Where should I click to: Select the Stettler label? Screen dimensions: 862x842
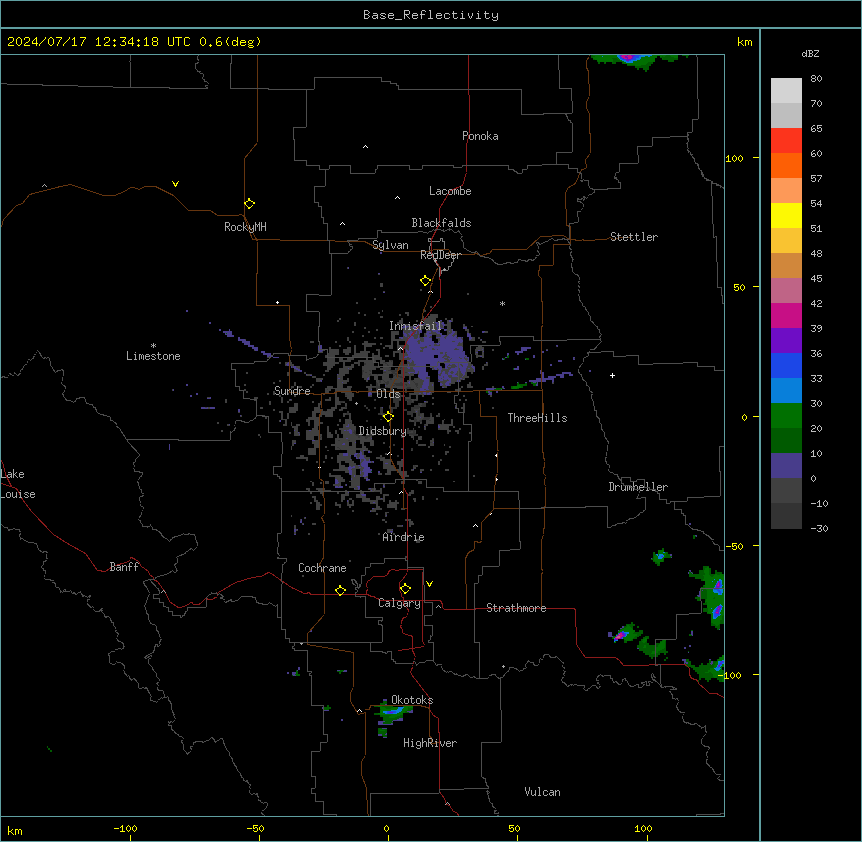[634, 237]
